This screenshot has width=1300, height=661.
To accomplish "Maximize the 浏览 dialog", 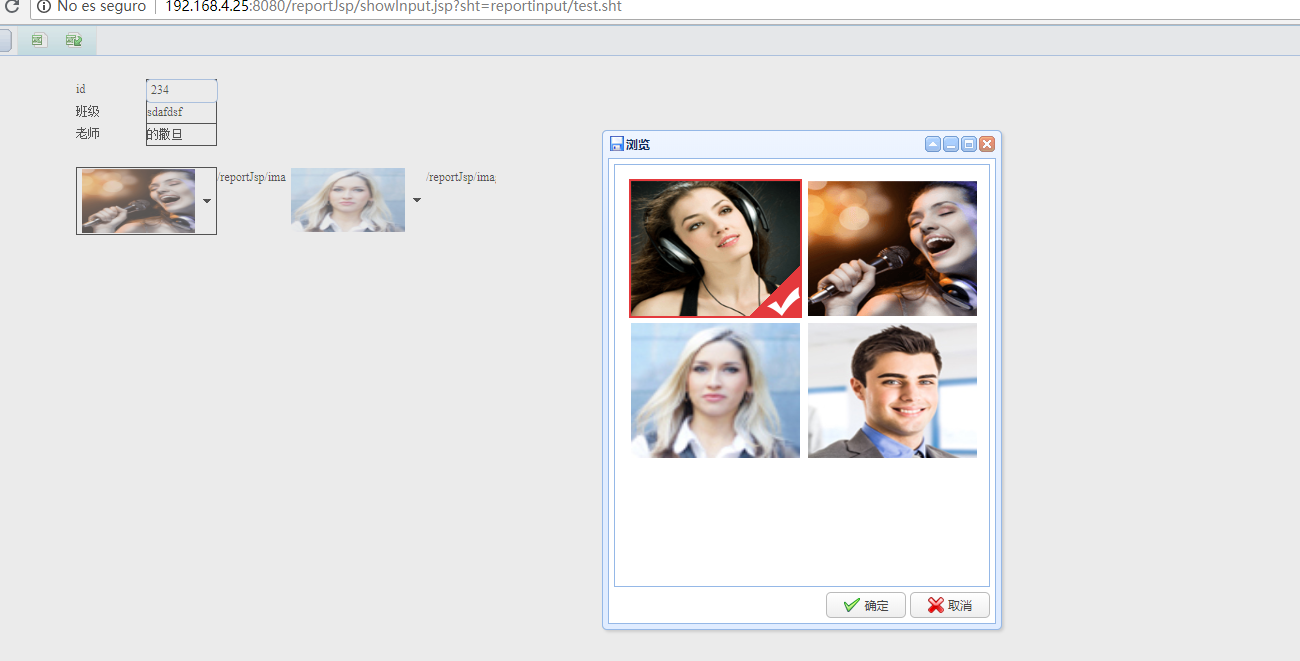I will point(969,144).
